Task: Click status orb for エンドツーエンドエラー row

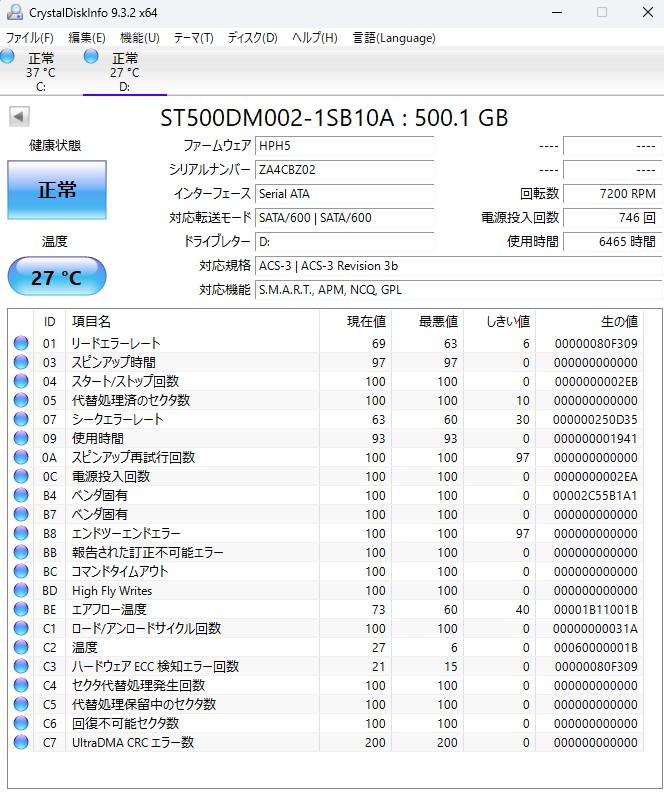Action: click(21, 533)
